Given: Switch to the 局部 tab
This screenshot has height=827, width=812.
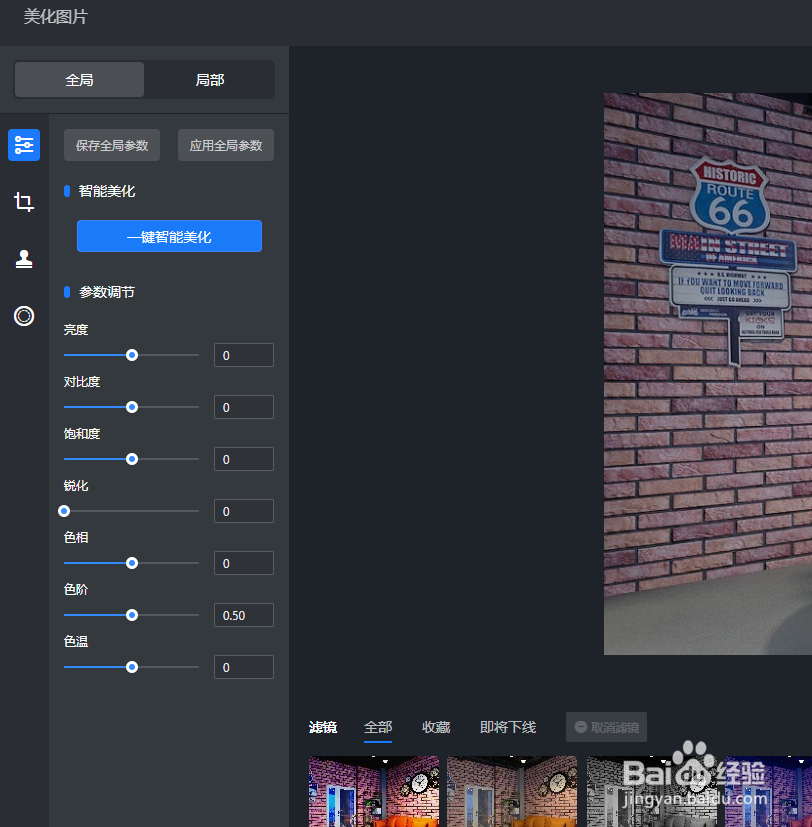Looking at the screenshot, I should tap(209, 80).
